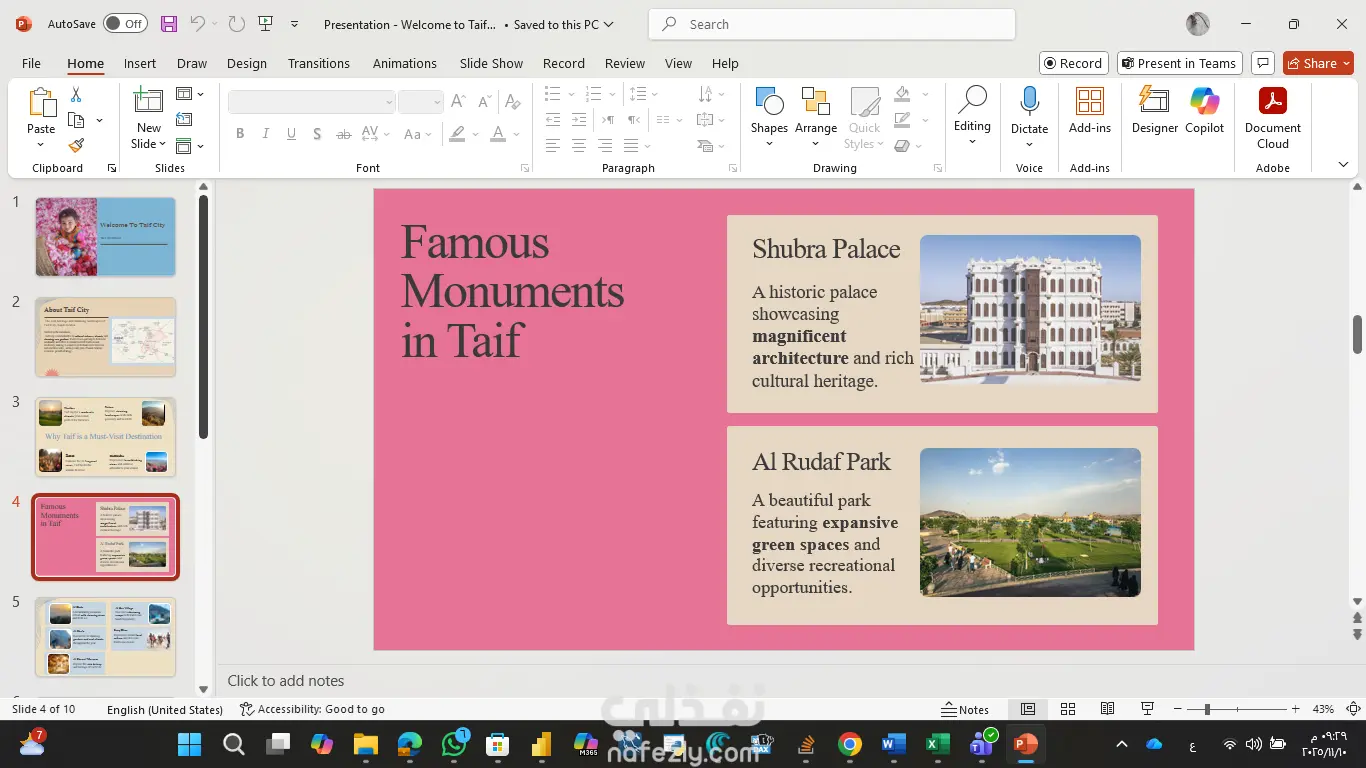Open the Arrange dropdown menu

tap(816, 143)
